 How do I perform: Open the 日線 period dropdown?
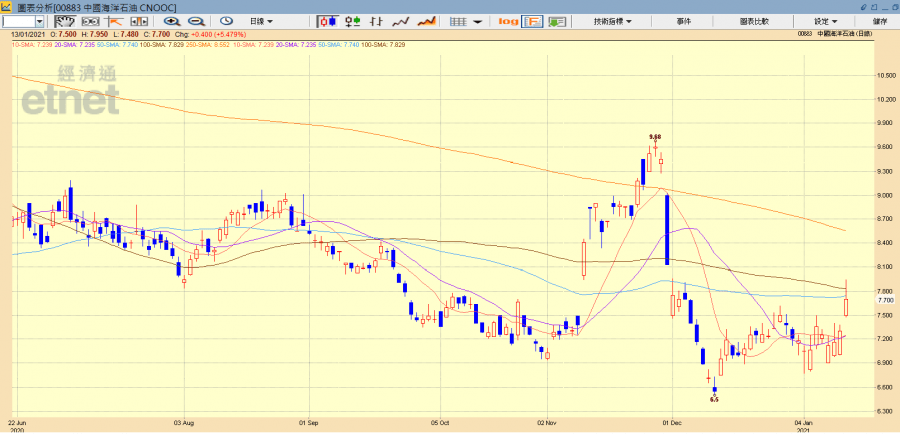264,21
